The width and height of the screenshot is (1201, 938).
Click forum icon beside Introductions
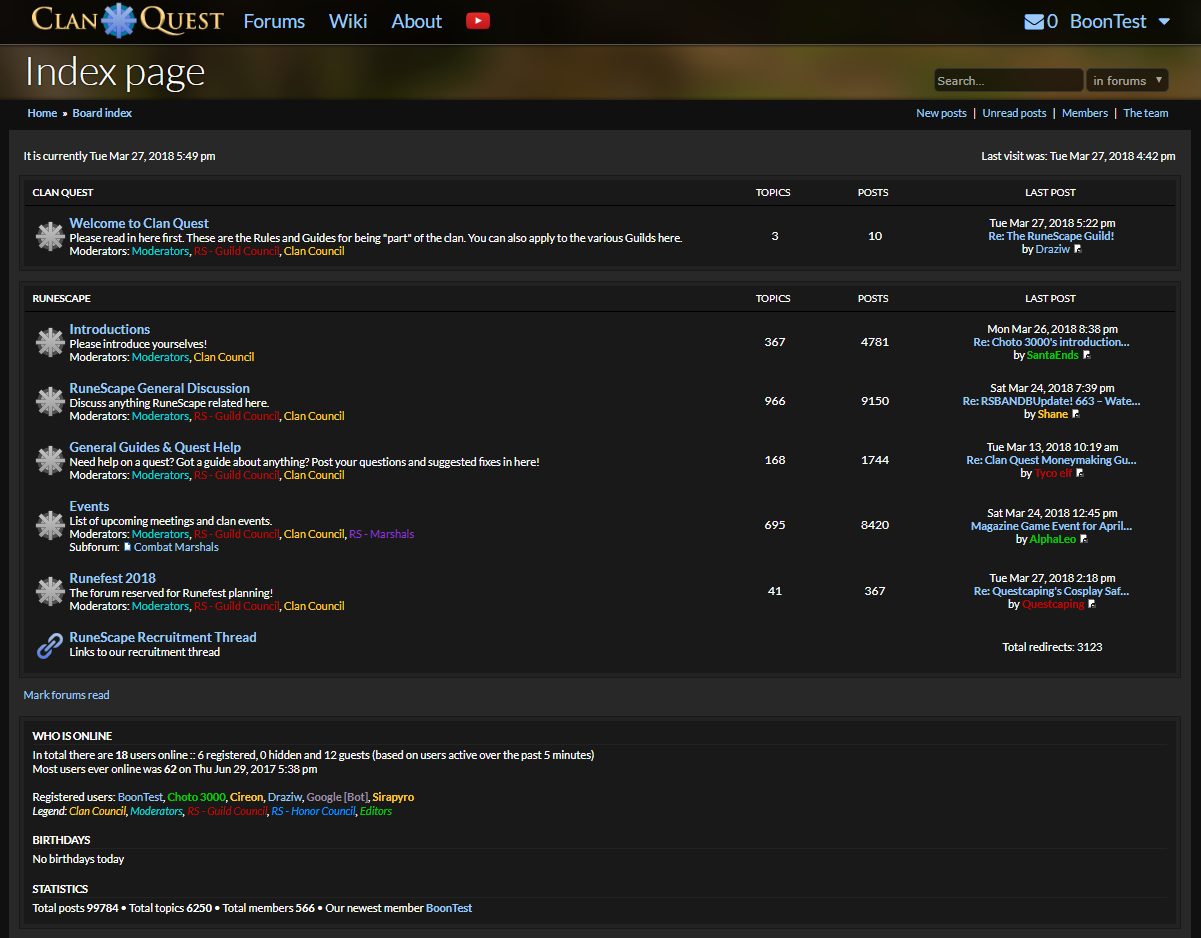pos(50,342)
